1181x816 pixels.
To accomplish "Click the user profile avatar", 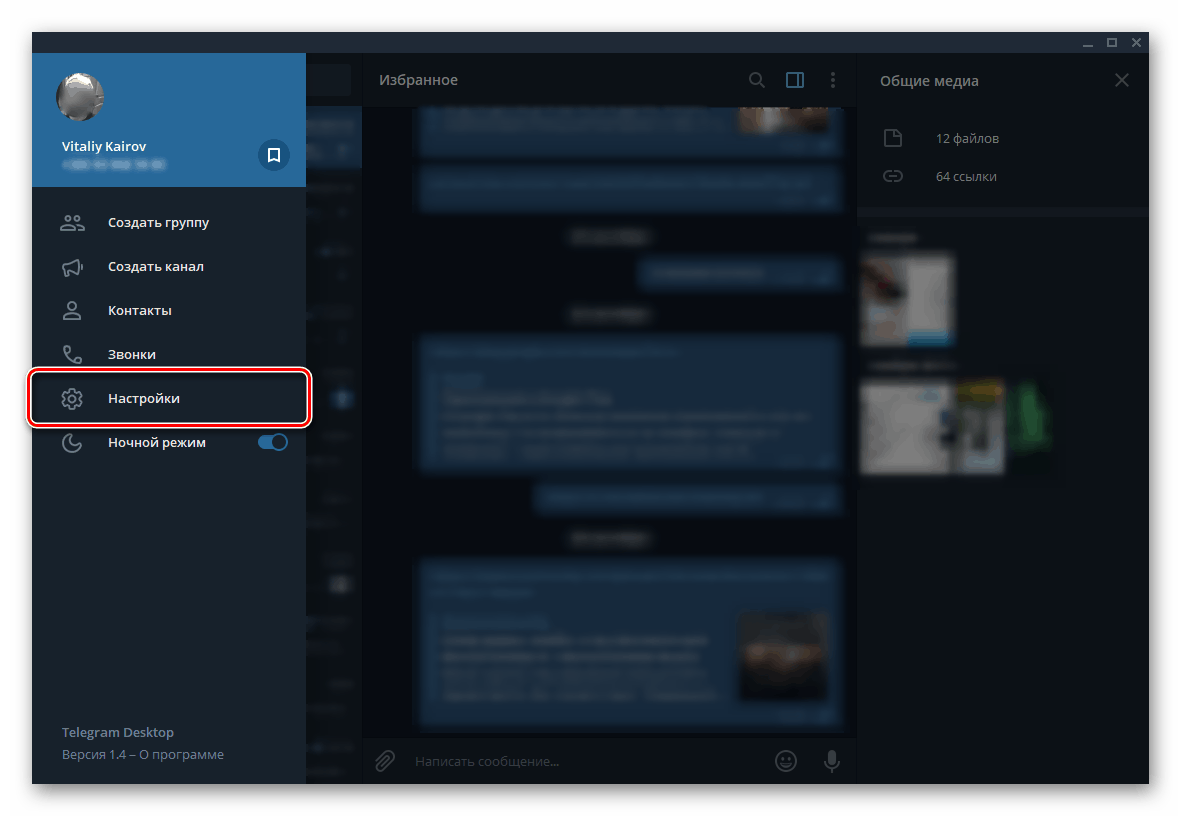I will click(x=80, y=98).
